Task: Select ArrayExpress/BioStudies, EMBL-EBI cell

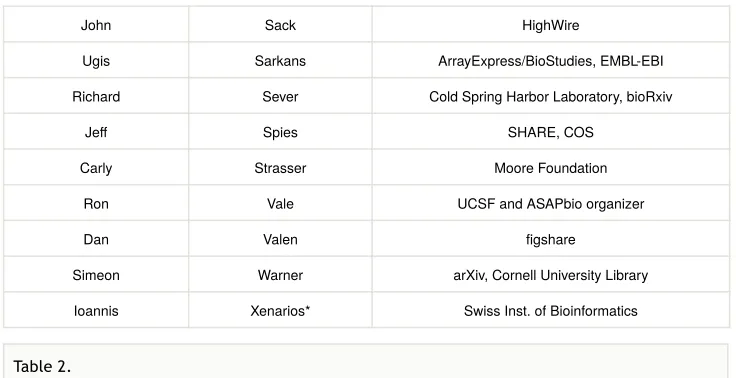Action: pyautogui.click(x=551, y=61)
